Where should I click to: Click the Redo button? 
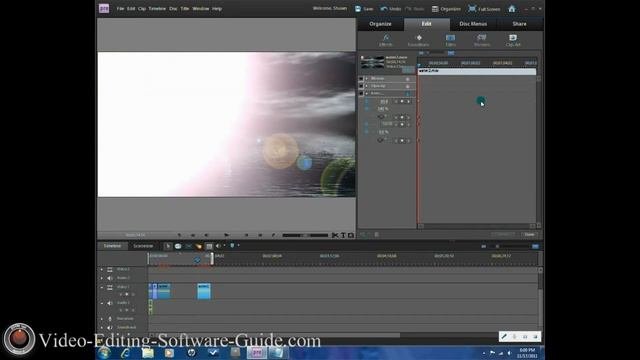tap(415, 9)
